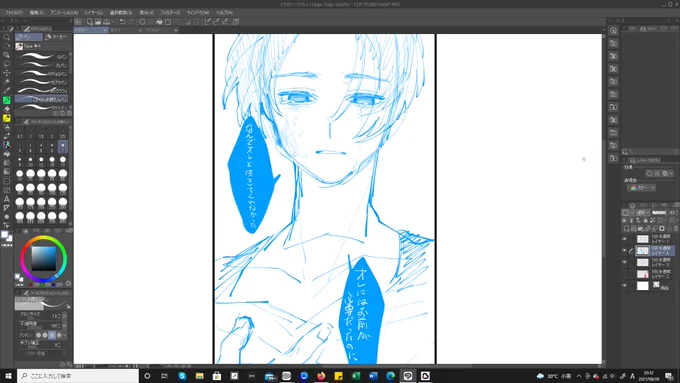The image size is (680, 383).
Task: Hide レイヤー3 using its eye icon
Action: [624, 262]
